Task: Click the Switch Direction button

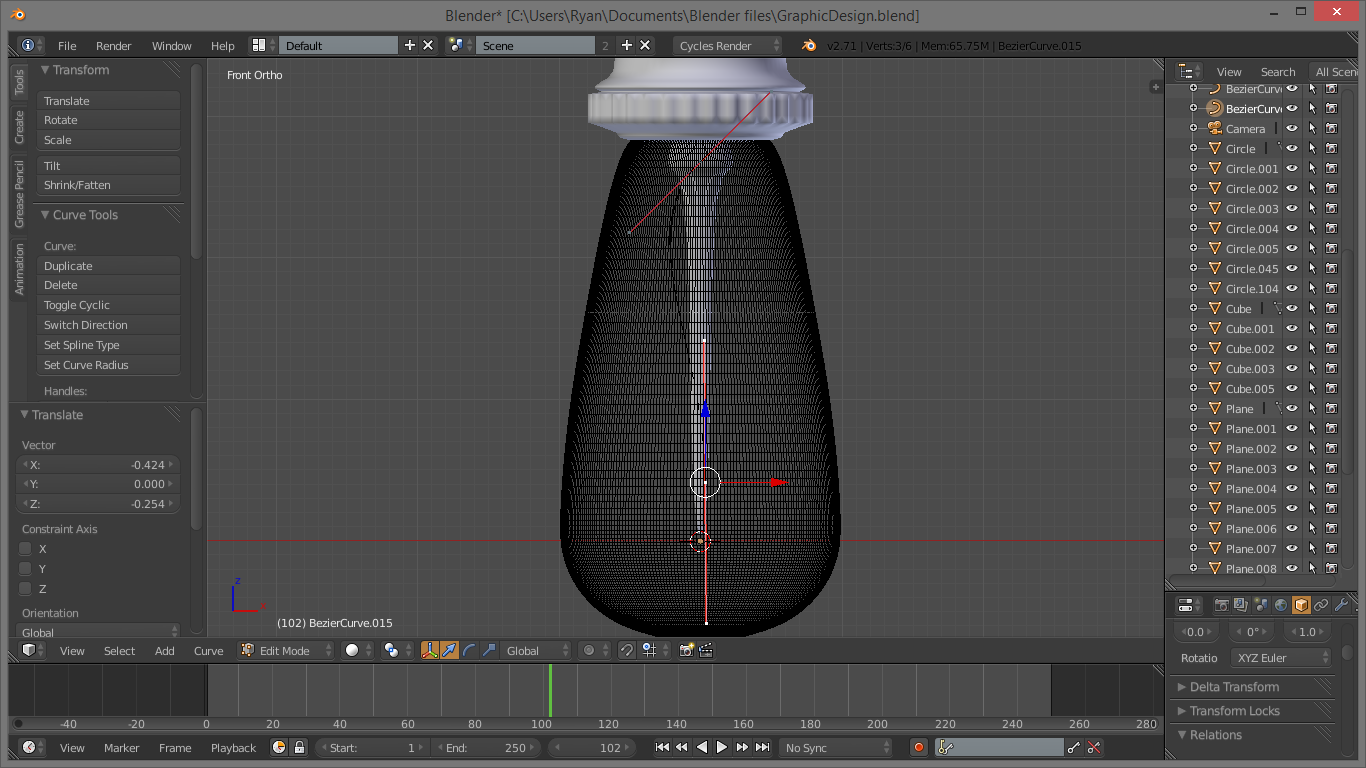Action: (109, 325)
